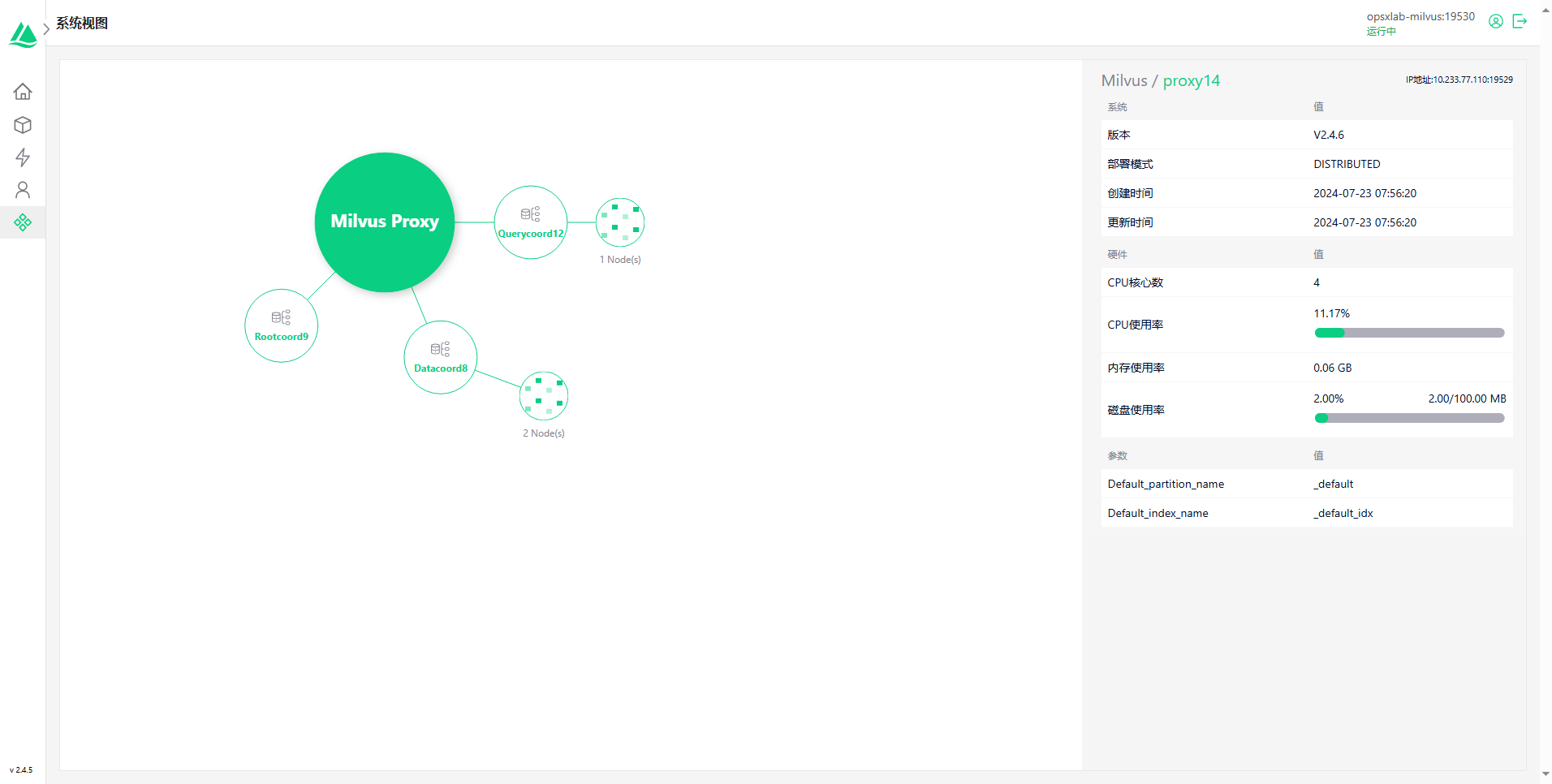Click the _default_idx value
This screenshot has width=1552, height=784.
coord(1343,513)
